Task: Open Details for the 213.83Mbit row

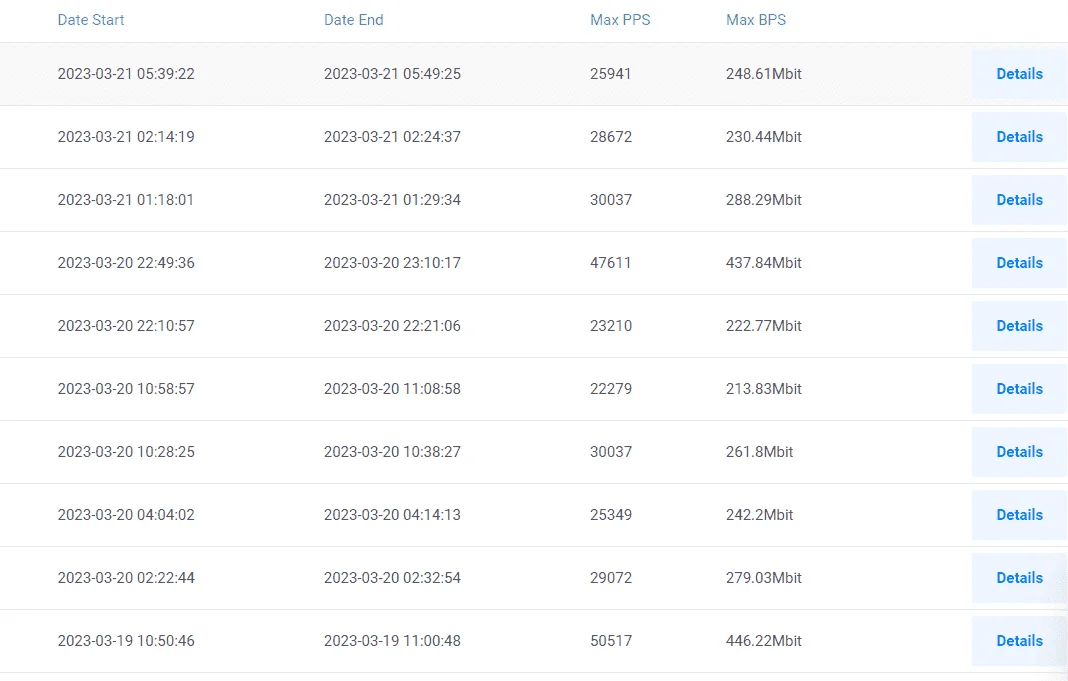Action: pyautogui.click(x=1019, y=389)
